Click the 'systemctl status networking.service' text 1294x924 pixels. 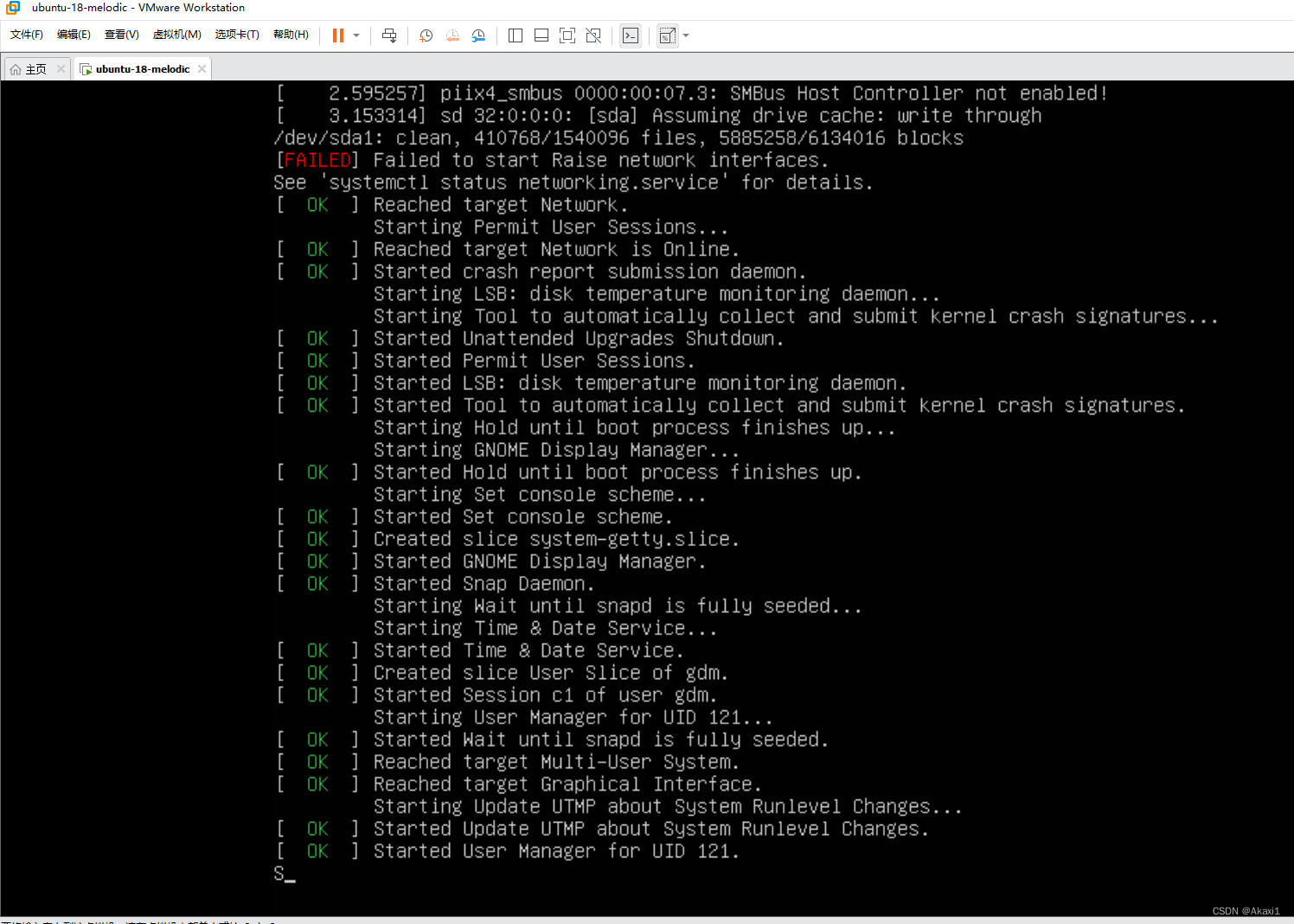(524, 183)
